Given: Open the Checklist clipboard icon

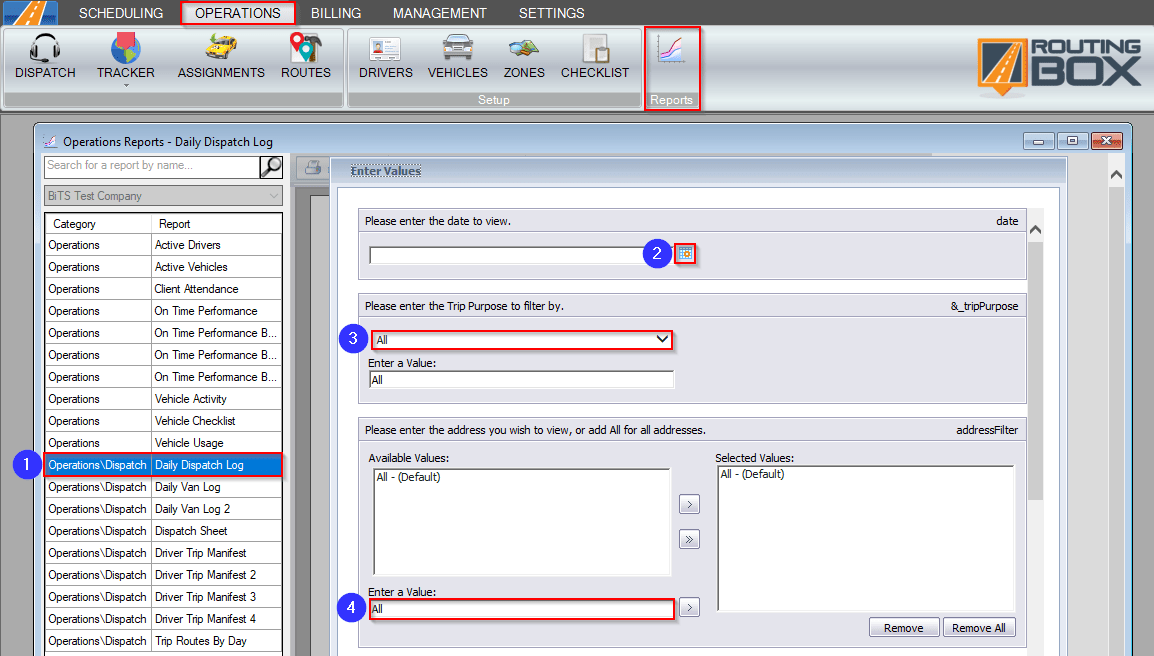Looking at the screenshot, I should click(595, 49).
